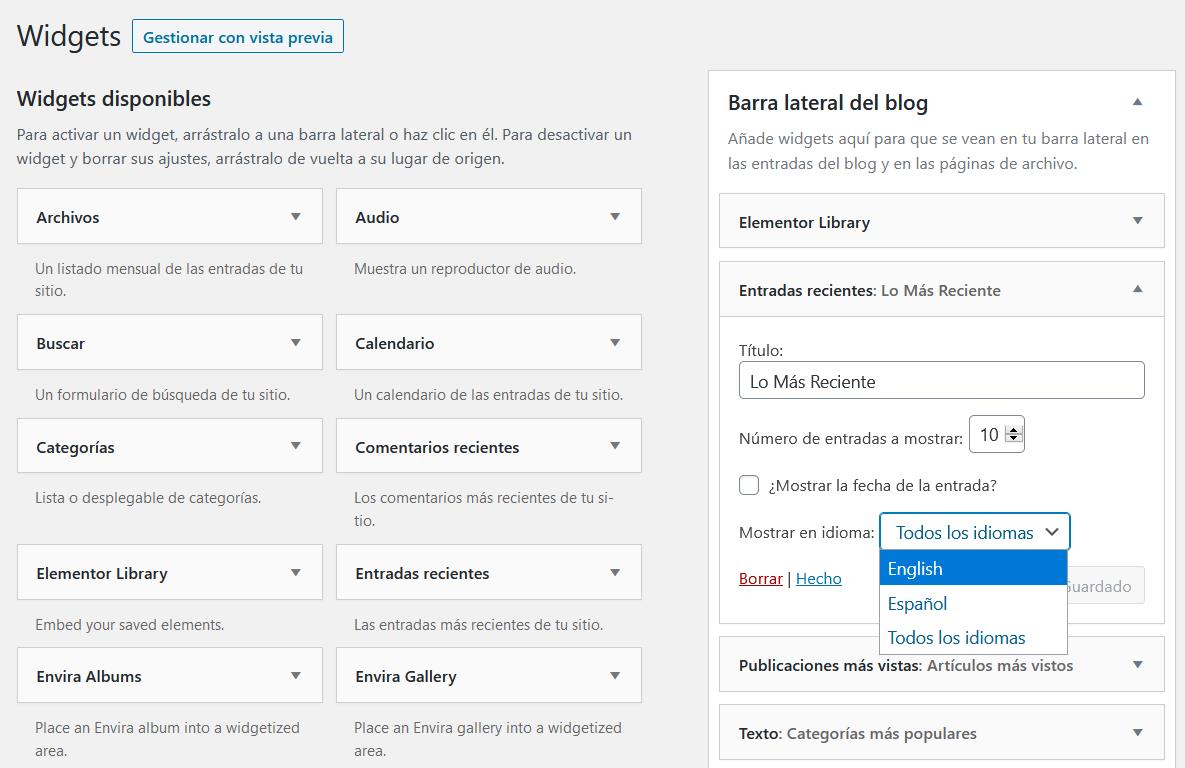Collapse the Barra lateral del blog panel
1185x768 pixels.
[1137, 102]
